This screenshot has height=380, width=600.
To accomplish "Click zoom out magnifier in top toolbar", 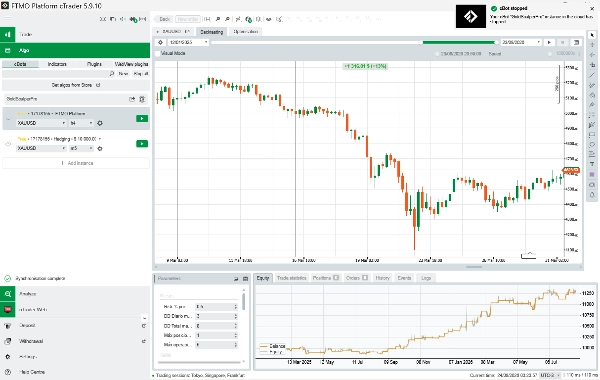I will click(227, 19).
